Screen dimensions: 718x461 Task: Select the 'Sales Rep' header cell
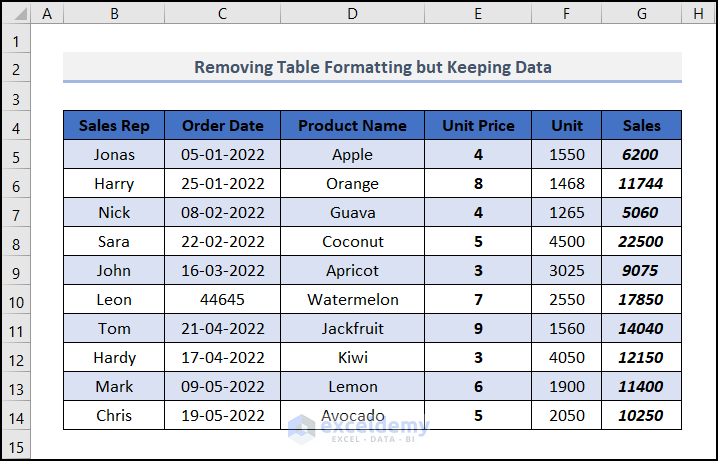(114, 126)
